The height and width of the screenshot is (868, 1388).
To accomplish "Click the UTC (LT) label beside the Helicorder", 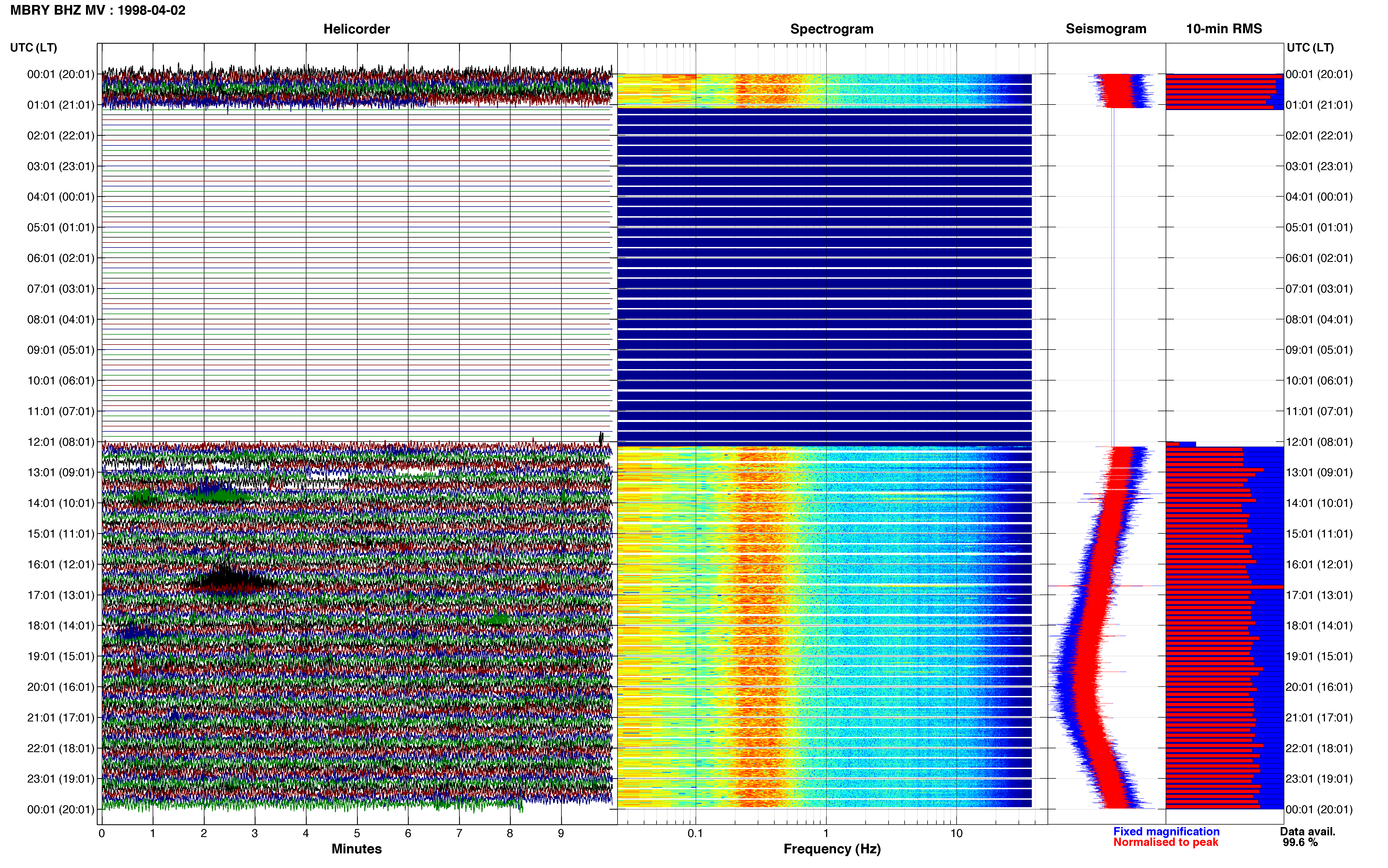I will [x=33, y=48].
